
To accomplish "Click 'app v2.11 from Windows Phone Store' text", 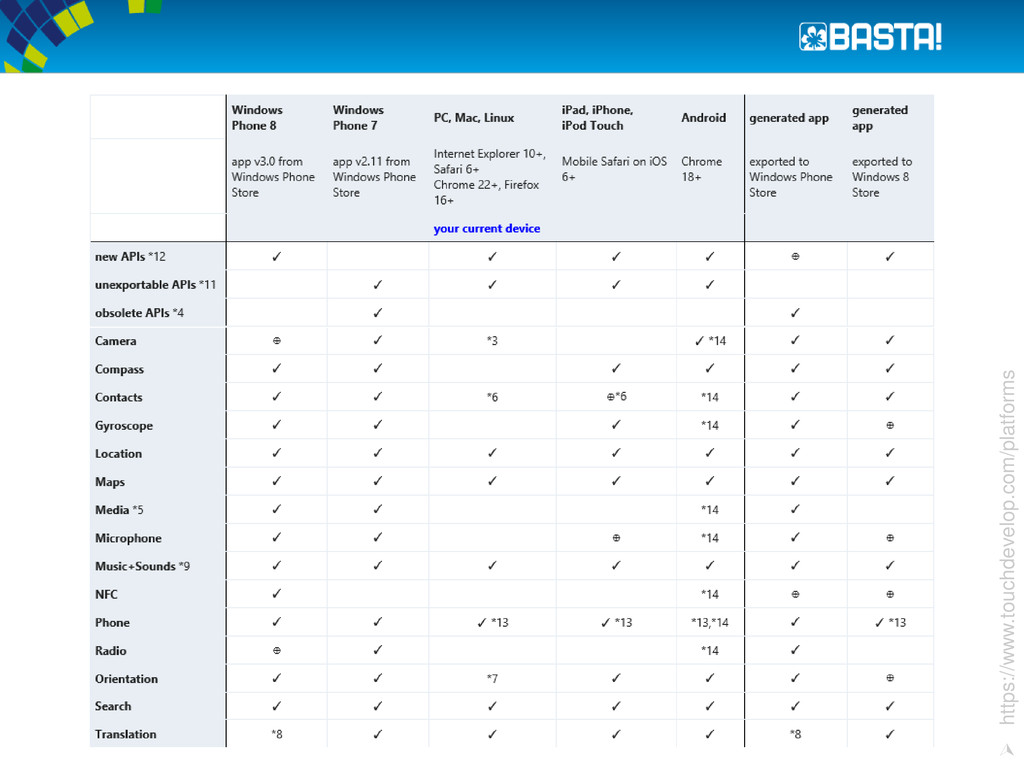I will (374, 177).
